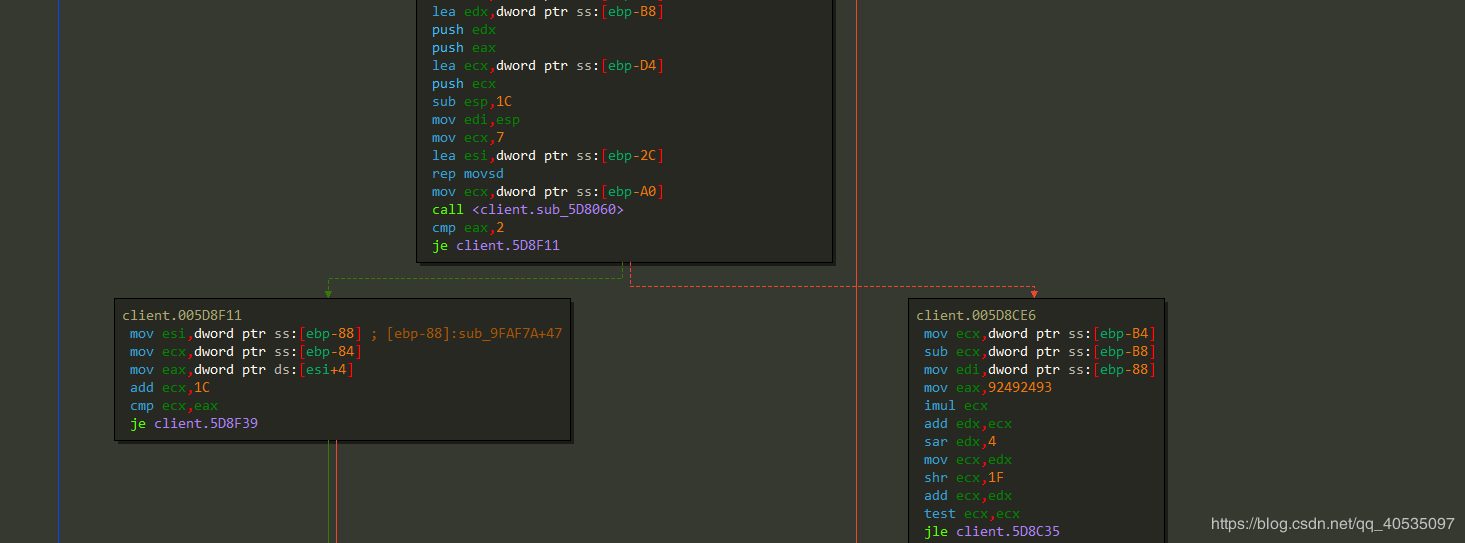This screenshot has height=543, width=1465.
Task: Highlight the 'rep movsd' instruction
Action: [x=468, y=174]
